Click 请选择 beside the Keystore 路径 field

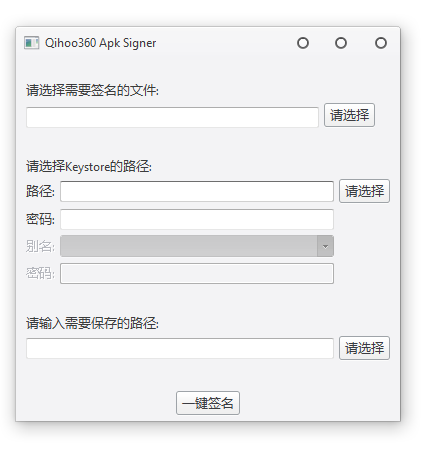[364, 191]
